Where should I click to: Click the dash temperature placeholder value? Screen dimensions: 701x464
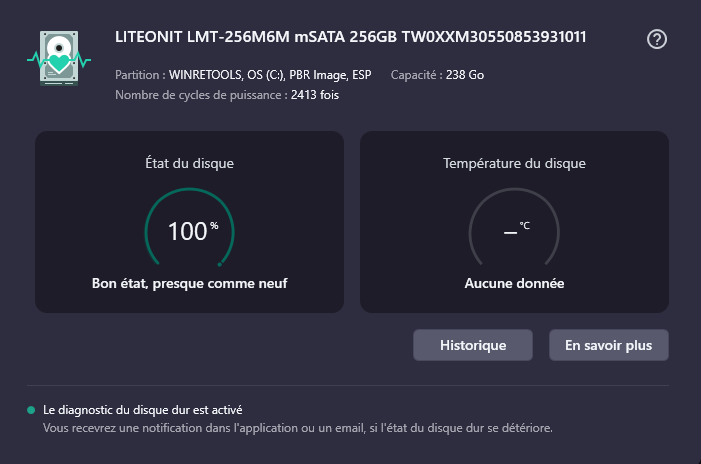(509, 232)
